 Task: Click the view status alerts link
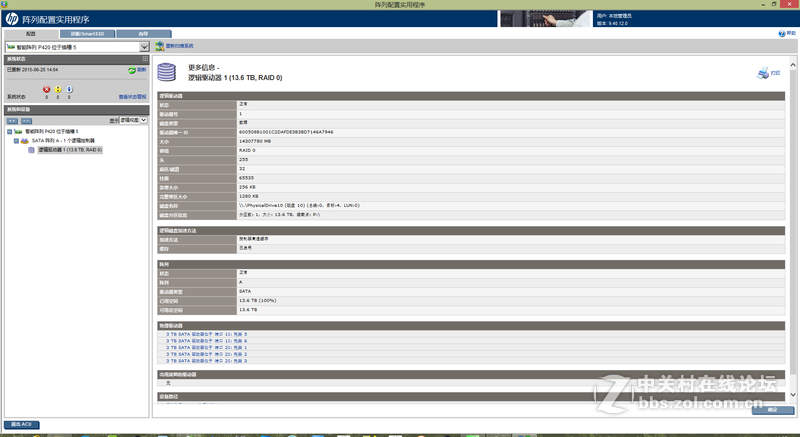pyautogui.click(x=133, y=97)
